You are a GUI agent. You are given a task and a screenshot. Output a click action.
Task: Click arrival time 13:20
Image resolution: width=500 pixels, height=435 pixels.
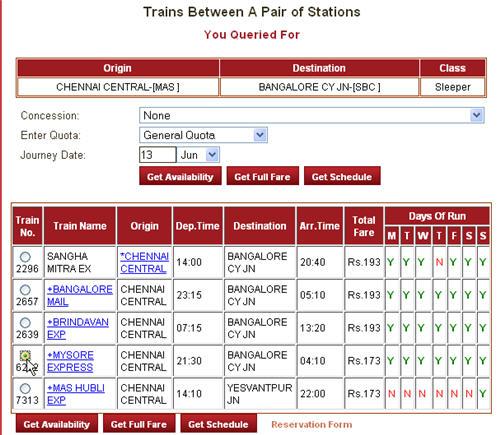313,328
